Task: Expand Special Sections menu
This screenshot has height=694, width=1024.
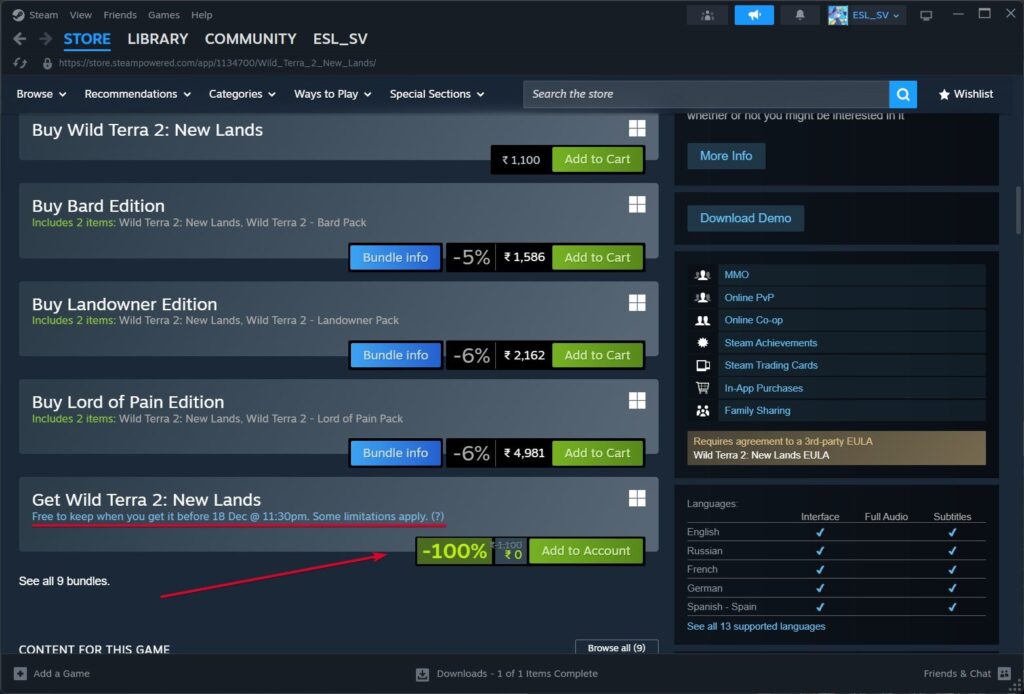Action: coord(437,94)
